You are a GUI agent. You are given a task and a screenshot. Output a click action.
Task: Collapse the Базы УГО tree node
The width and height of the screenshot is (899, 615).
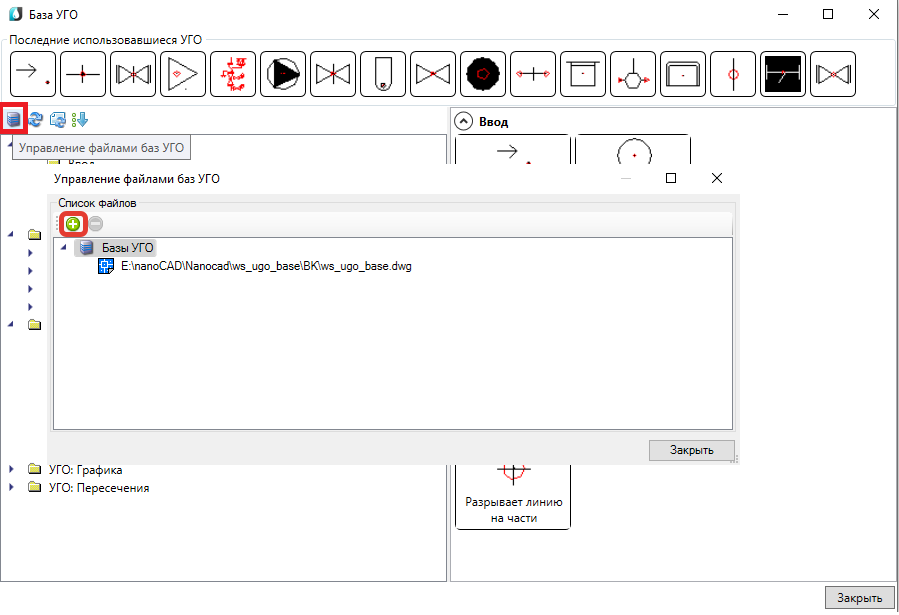64,248
